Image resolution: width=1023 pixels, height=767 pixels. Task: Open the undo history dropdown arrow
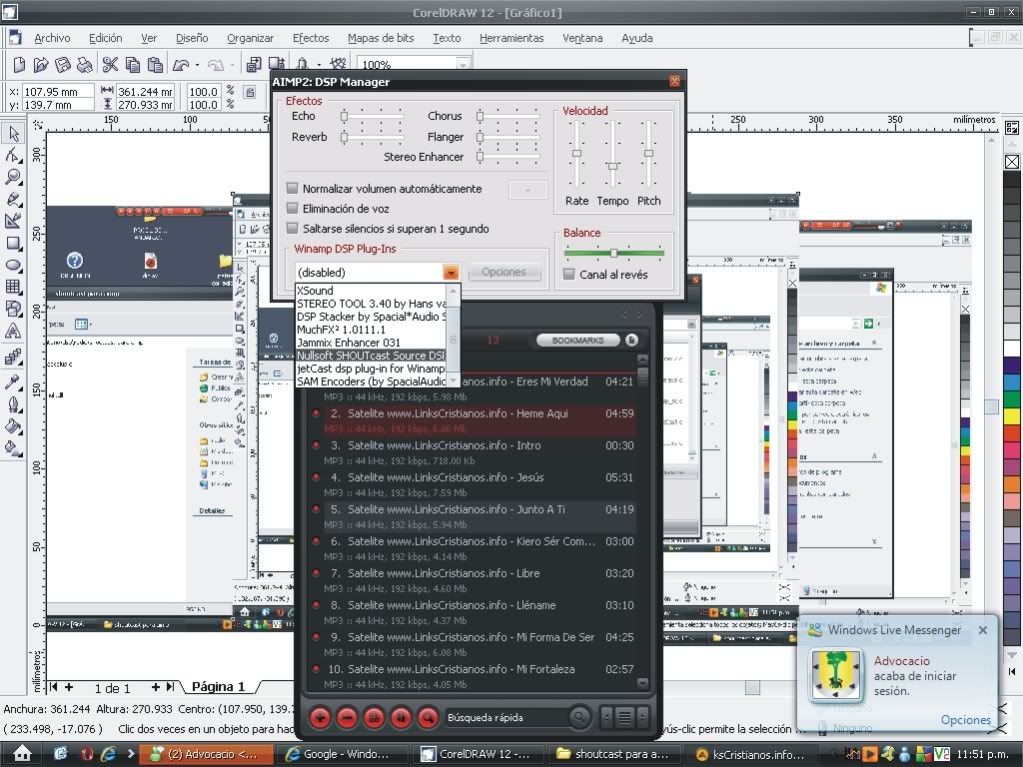(x=197, y=65)
